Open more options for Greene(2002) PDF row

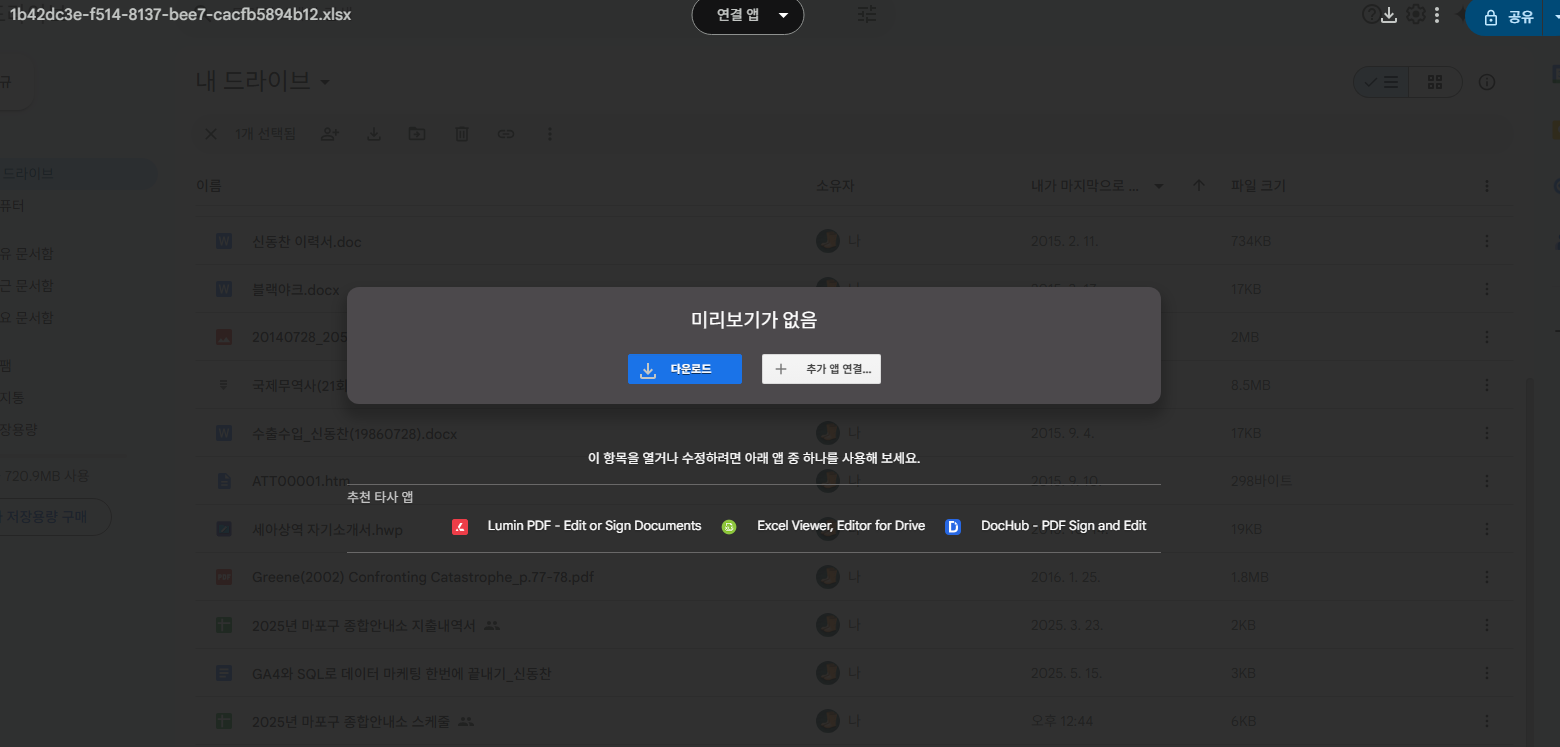(x=1487, y=577)
